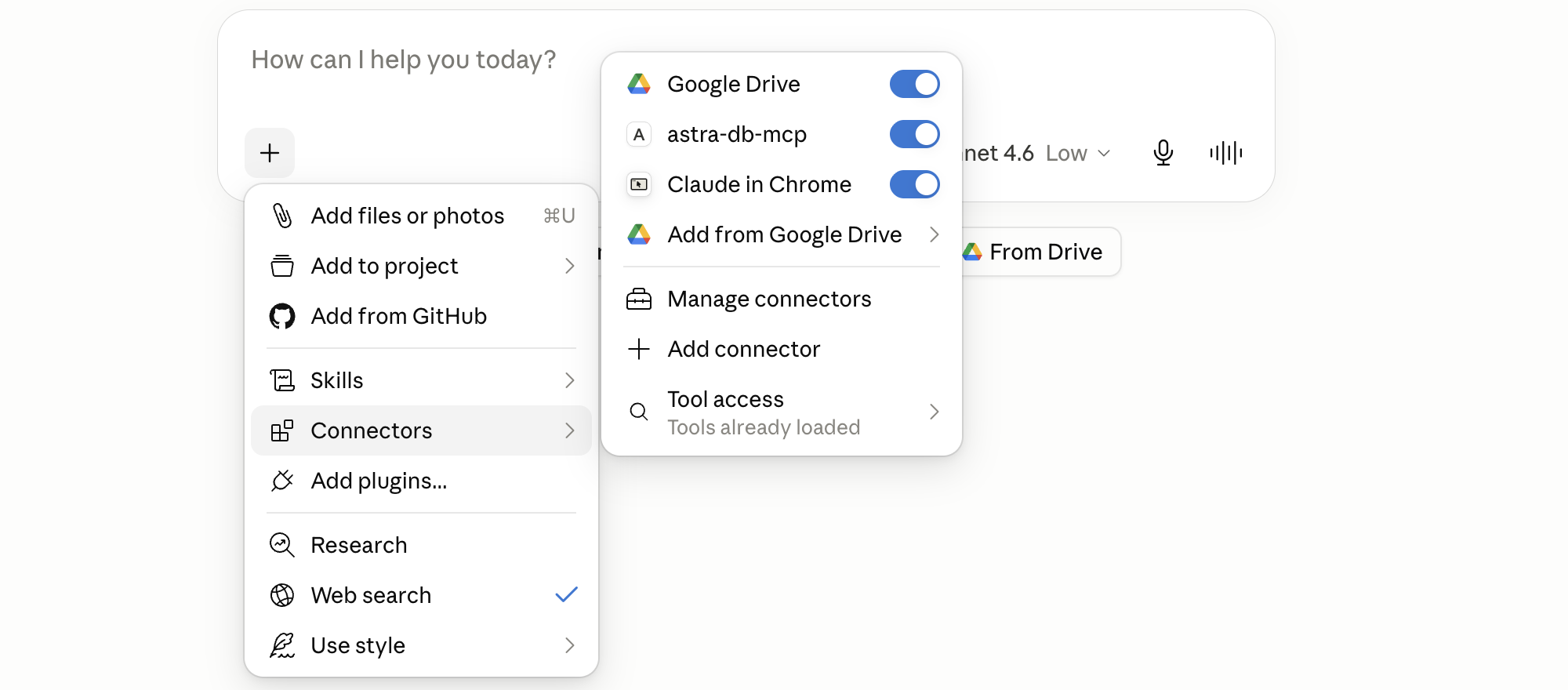Click the 'Tools already loaded' subtitle text
The width and height of the screenshot is (1568, 690).
coord(764,427)
